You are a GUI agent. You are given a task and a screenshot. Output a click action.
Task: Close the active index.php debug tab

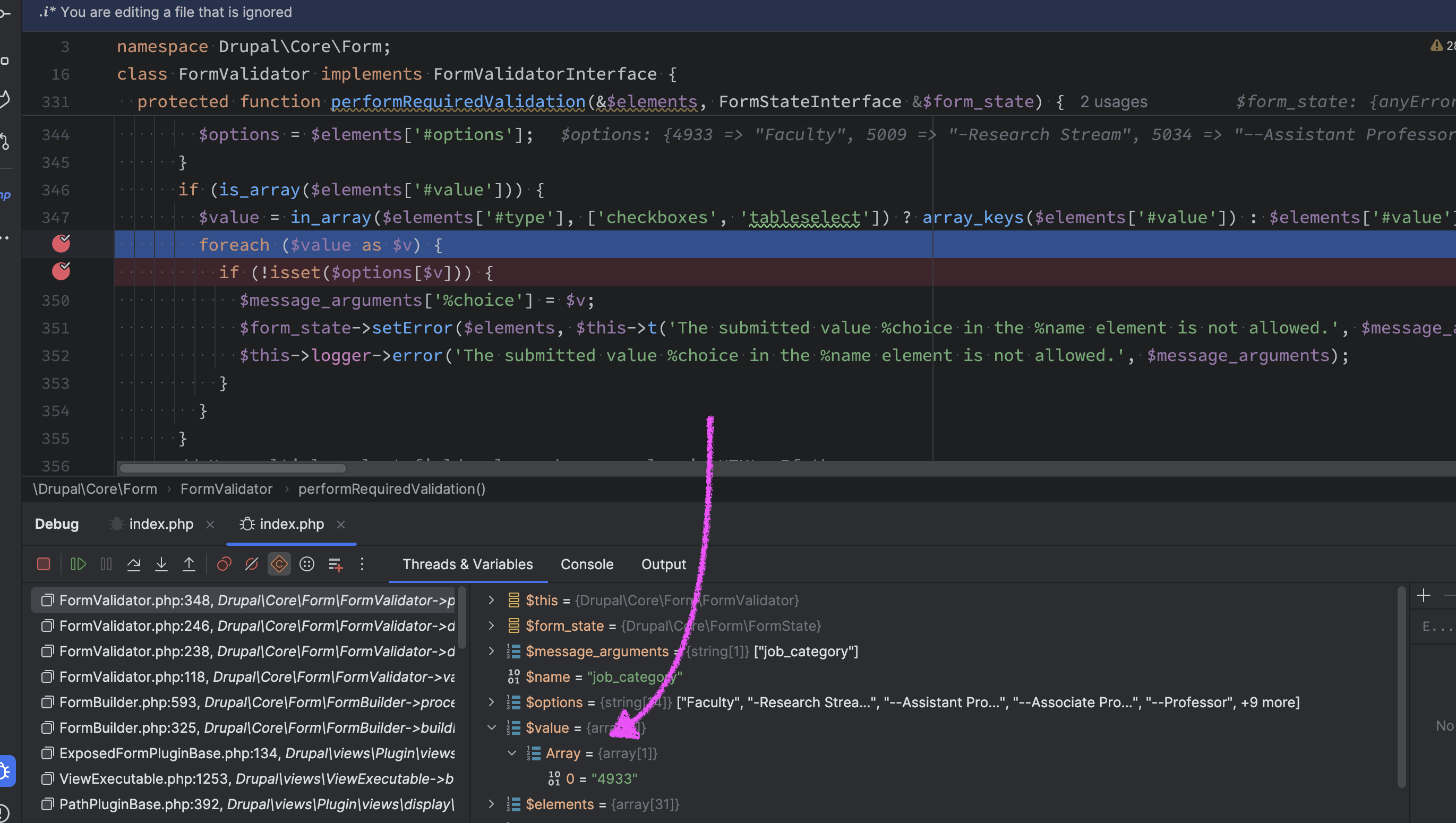(341, 525)
